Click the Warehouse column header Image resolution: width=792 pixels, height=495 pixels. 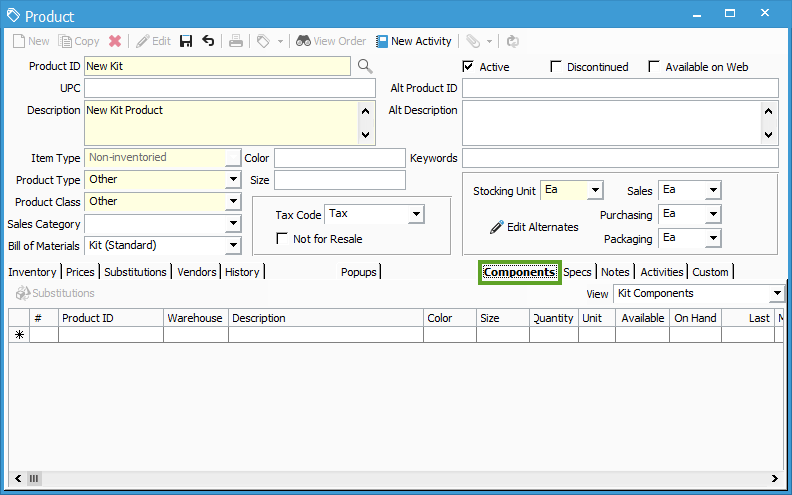click(196, 318)
